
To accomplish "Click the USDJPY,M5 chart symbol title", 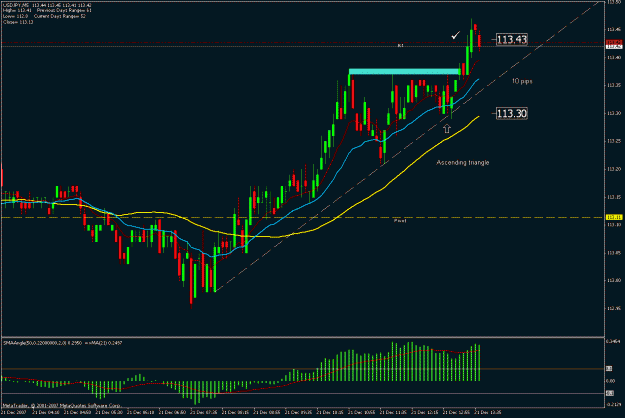I will click(16, 5).
